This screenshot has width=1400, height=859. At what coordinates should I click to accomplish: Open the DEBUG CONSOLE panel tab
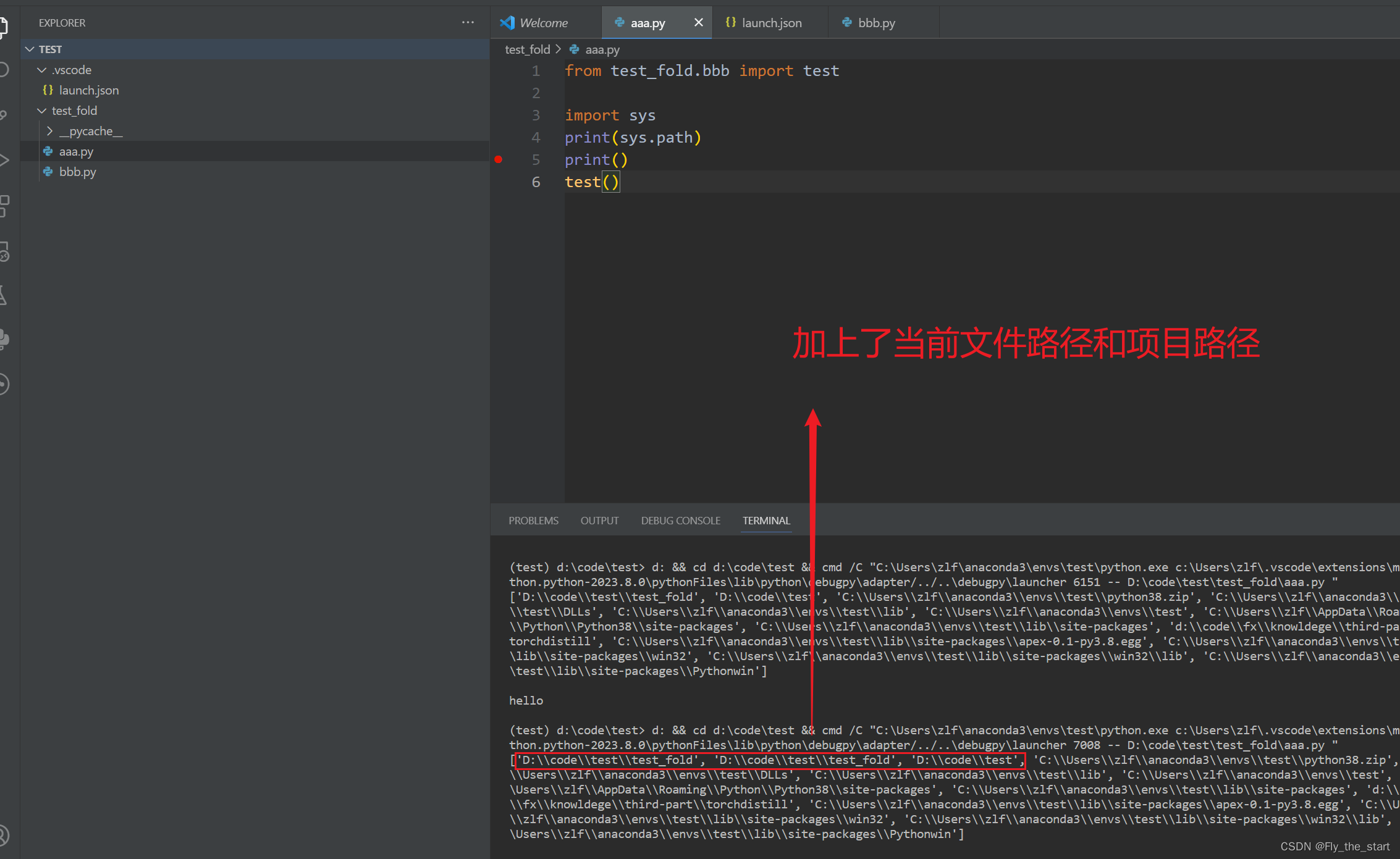pos(680,521)
